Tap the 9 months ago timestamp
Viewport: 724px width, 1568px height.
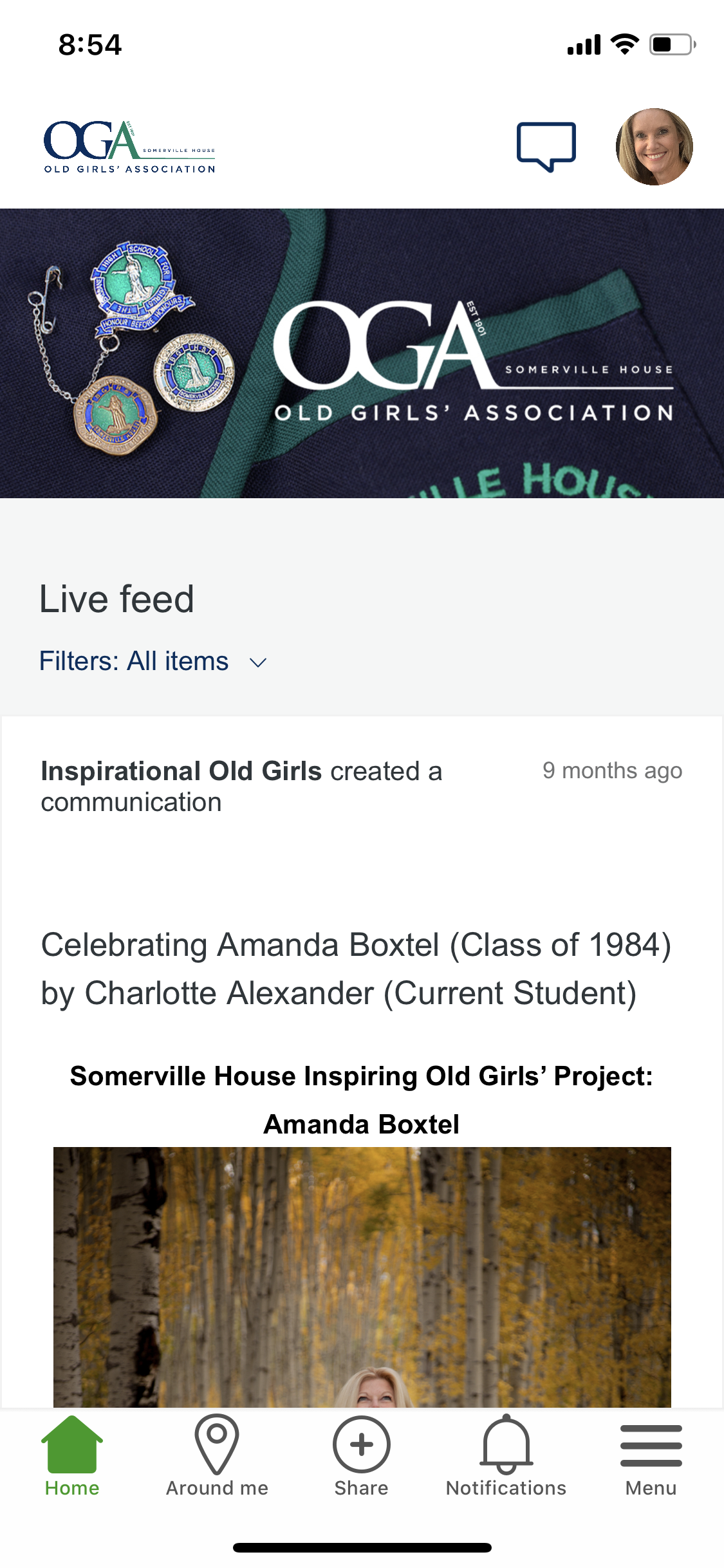click(x=612, y=771)
